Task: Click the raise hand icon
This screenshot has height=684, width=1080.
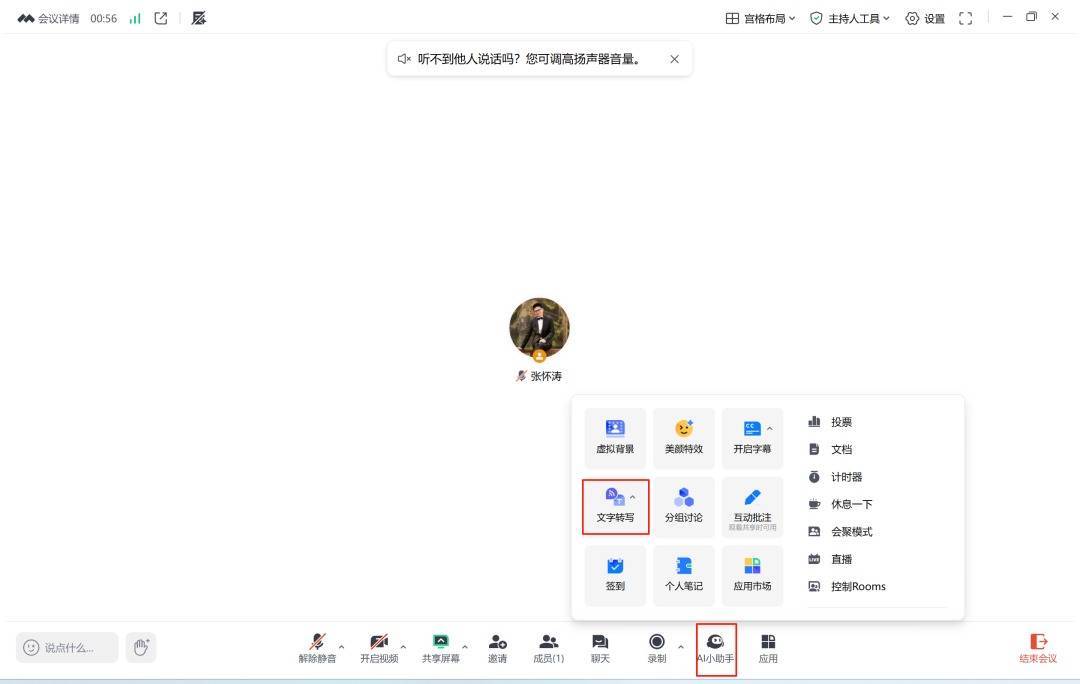Action: pyautogui.click(x=141, y=647)
